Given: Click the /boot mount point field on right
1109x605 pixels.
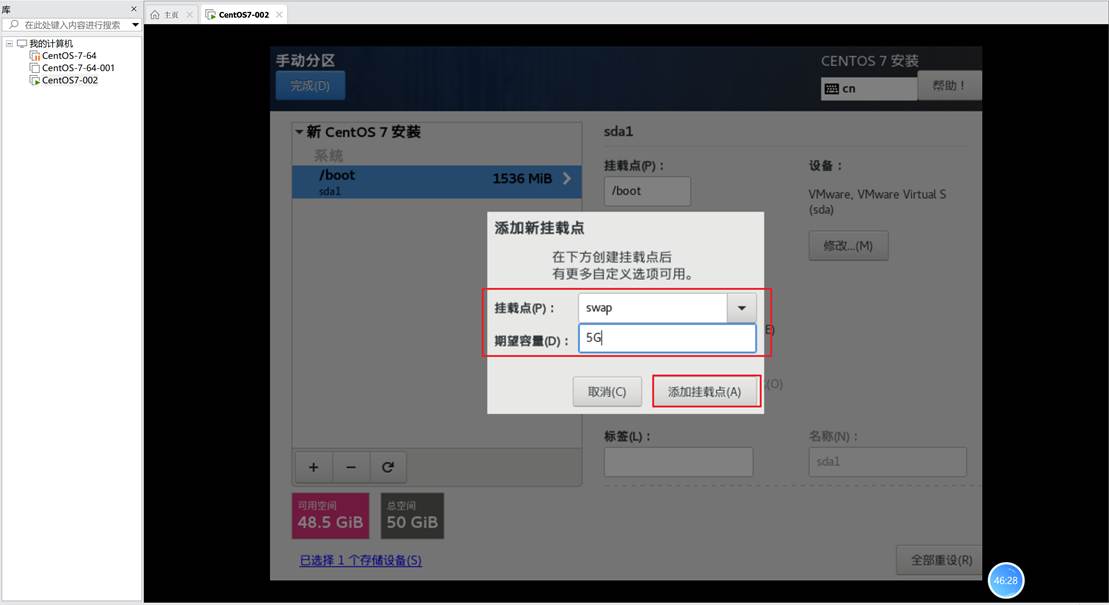Looking at the screenshot, I should (x=647, y=191).
